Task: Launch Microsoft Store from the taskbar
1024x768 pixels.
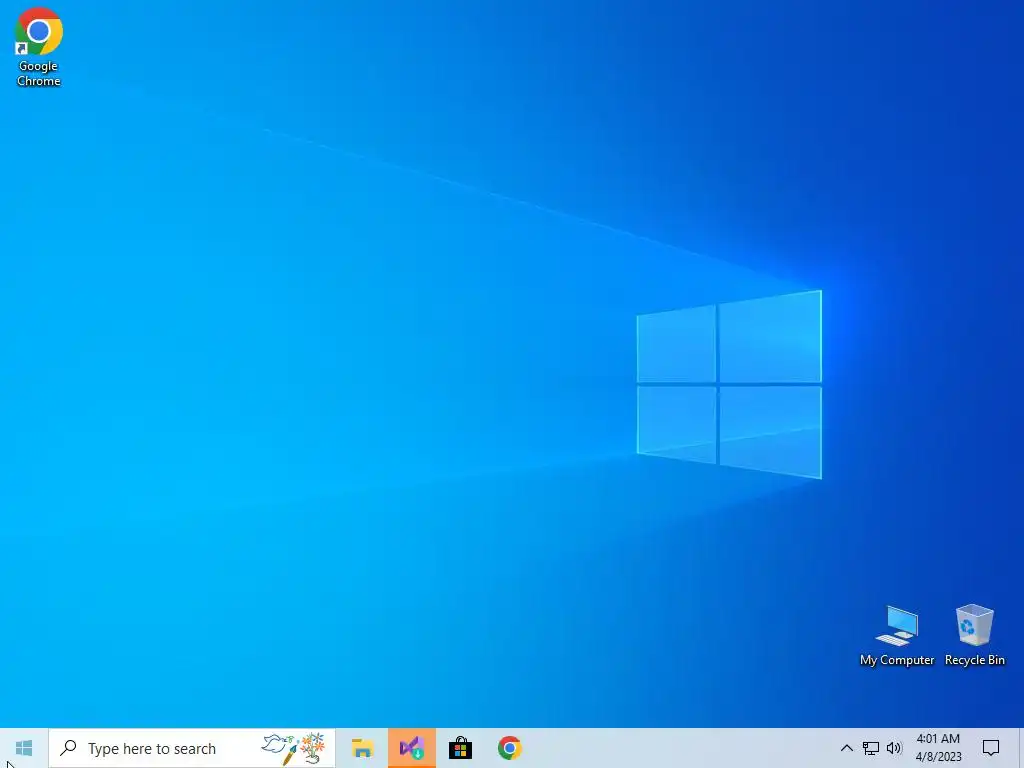Action: pos(460,748)
